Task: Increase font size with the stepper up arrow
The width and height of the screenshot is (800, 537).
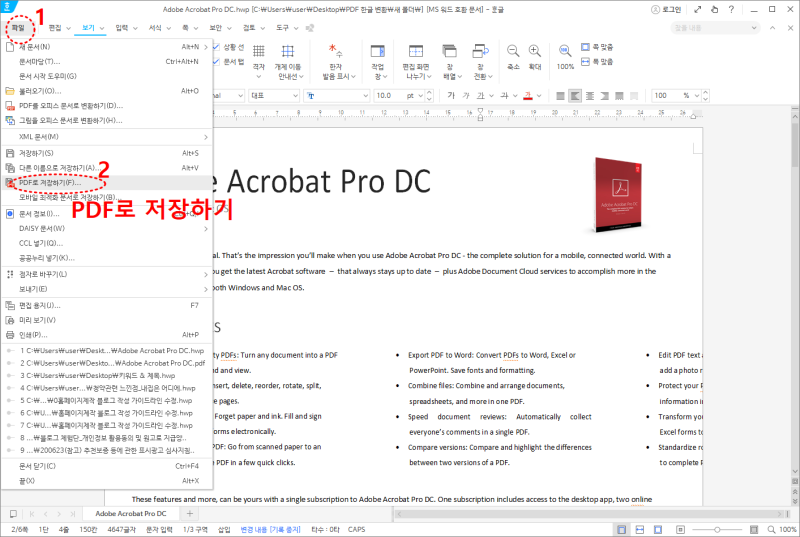Action: tap(429, 92)
